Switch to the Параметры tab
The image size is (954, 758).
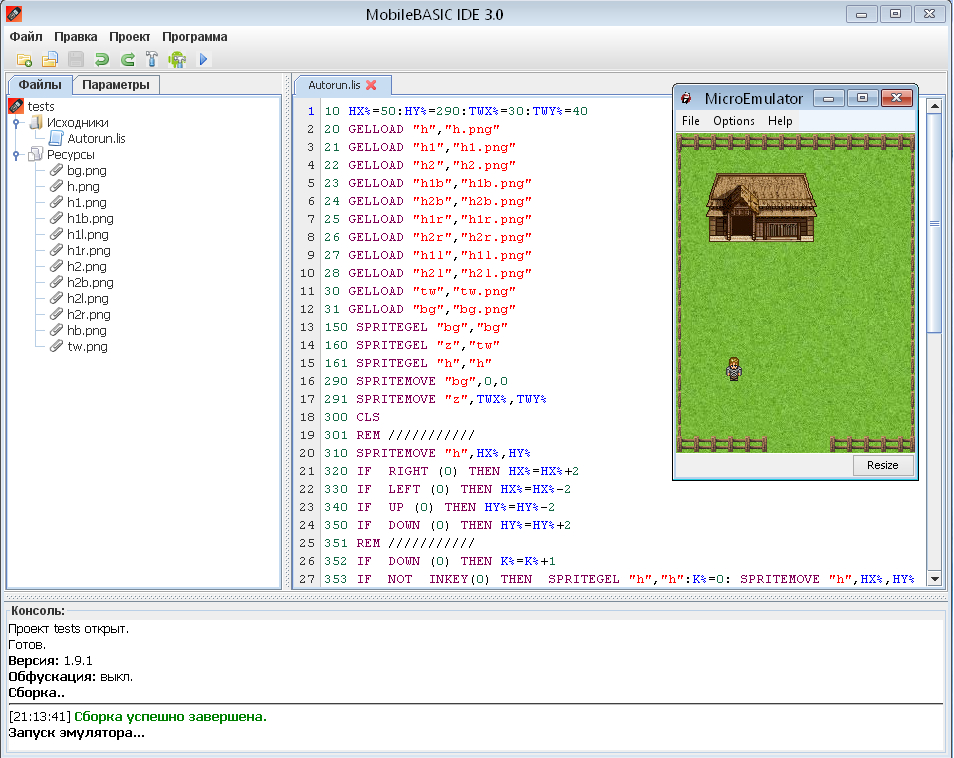coord(116,85)
